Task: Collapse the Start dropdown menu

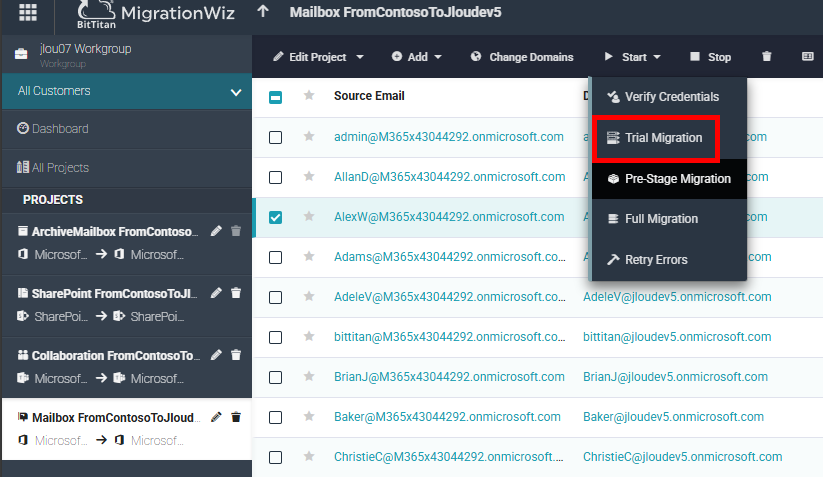Action: 632,57
